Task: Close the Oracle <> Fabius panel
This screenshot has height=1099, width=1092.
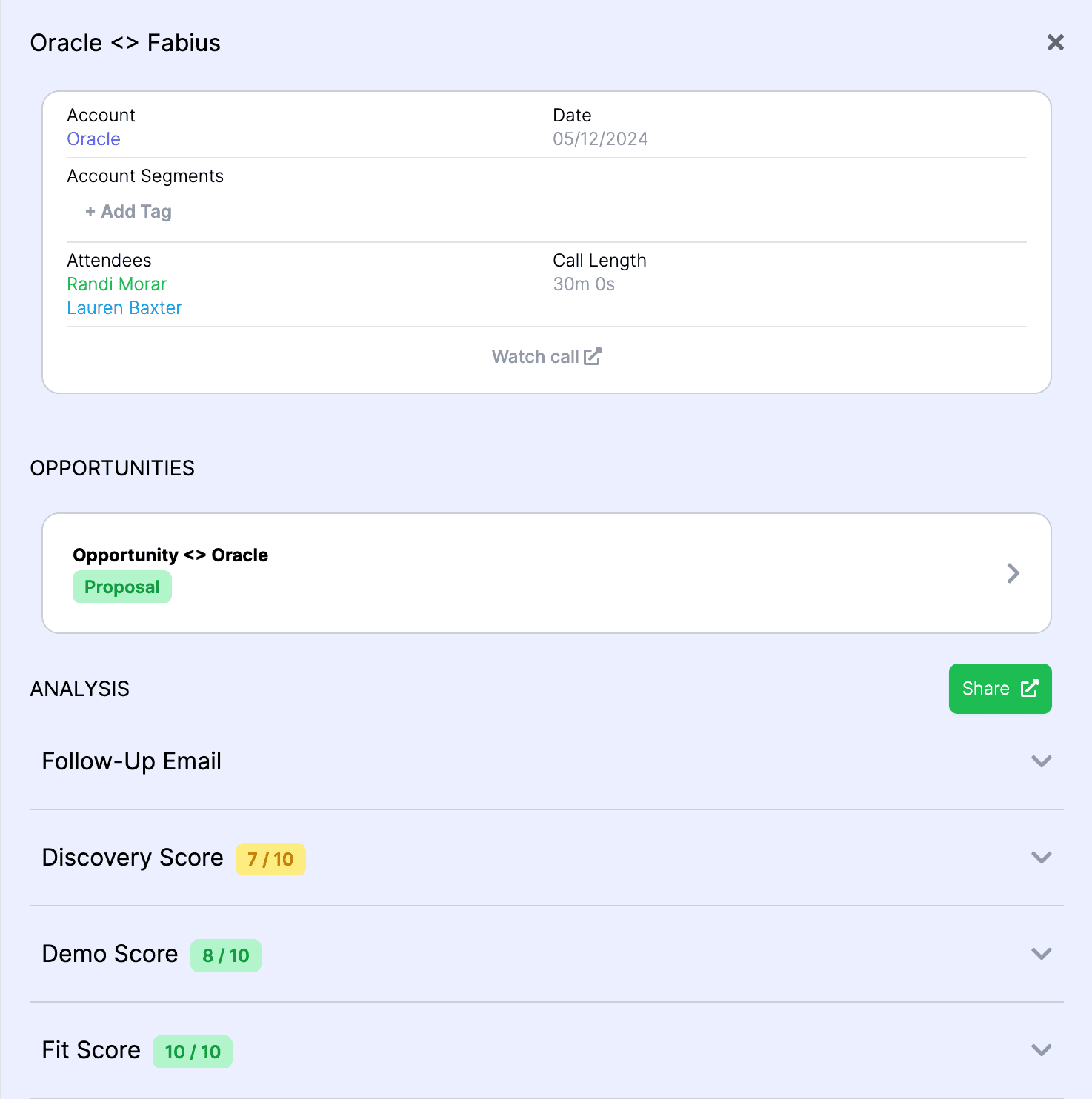Action: (1055, 43)
